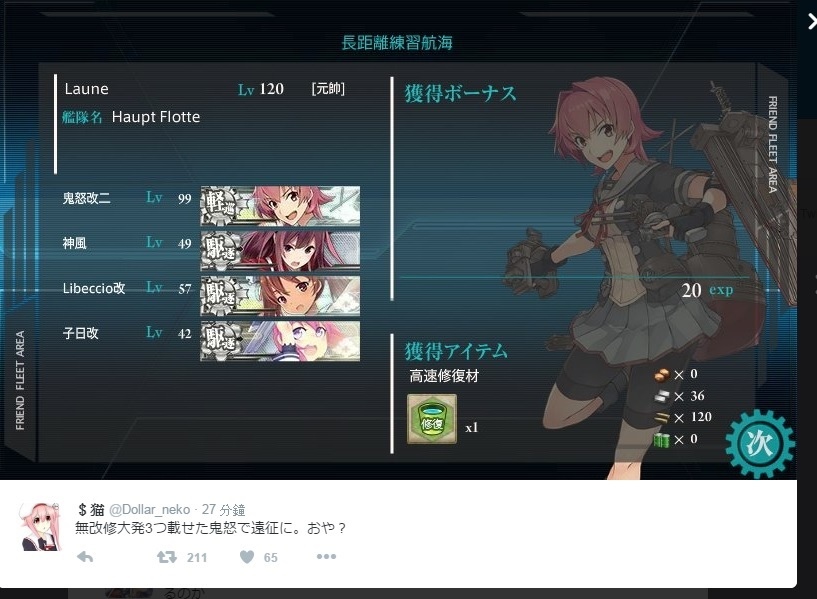Viewport: 817px width, 599px height.
Task: Click the teal gear 次 next button
Action: point(759,444)
